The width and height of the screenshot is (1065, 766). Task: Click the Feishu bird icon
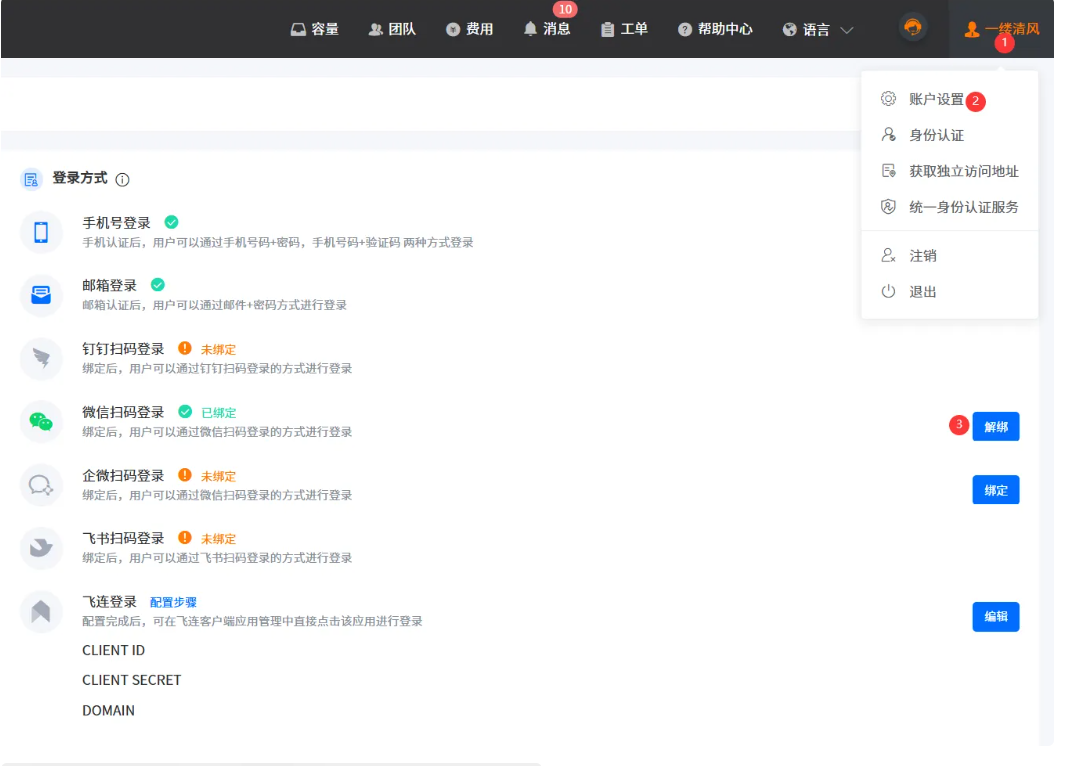41,548
